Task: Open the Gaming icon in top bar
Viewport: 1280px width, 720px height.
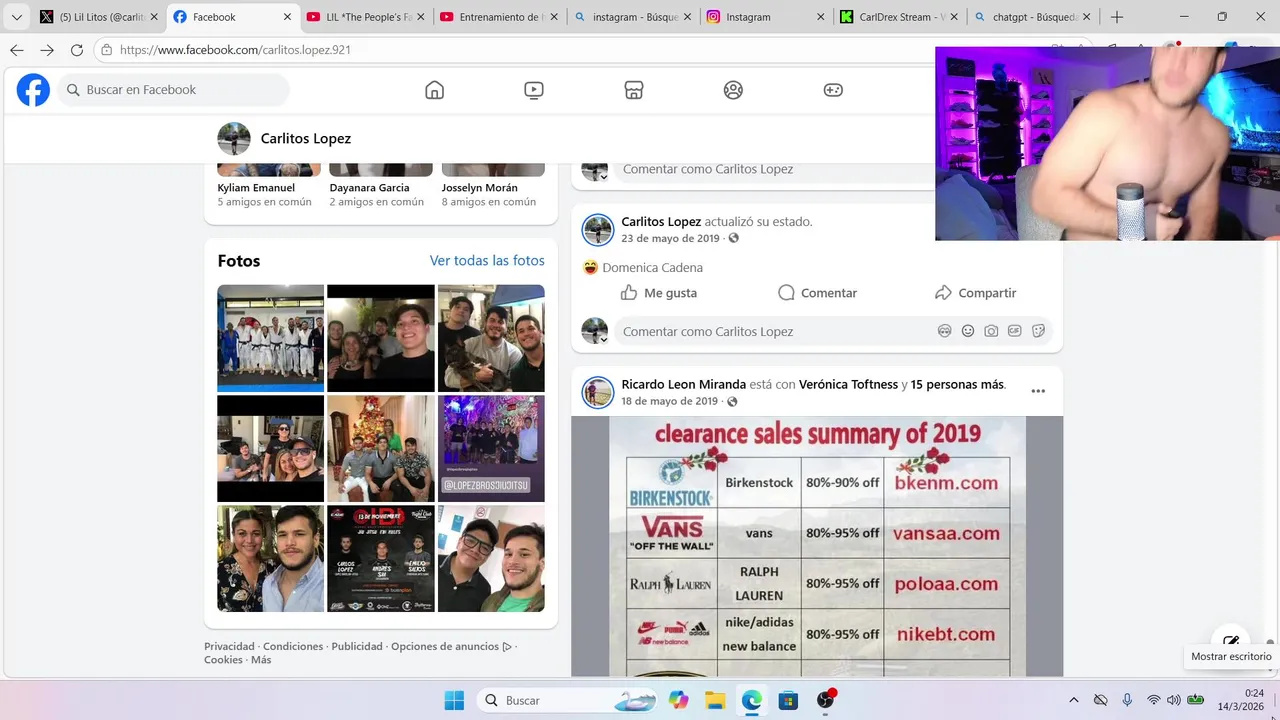Action: click(x=833, y=90)
